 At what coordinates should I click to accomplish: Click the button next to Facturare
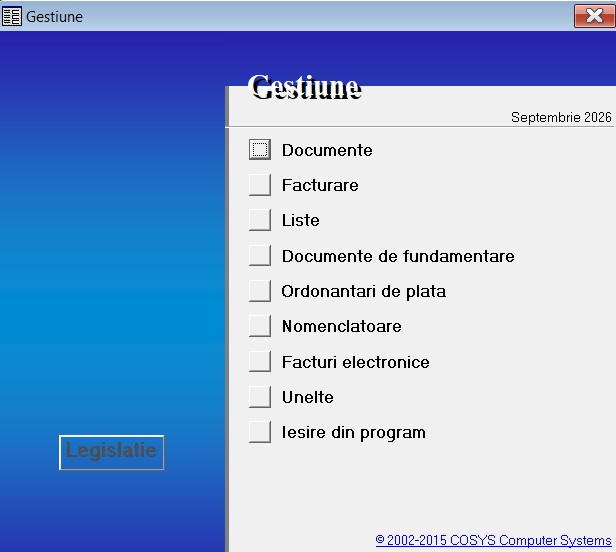click(260, 185)
